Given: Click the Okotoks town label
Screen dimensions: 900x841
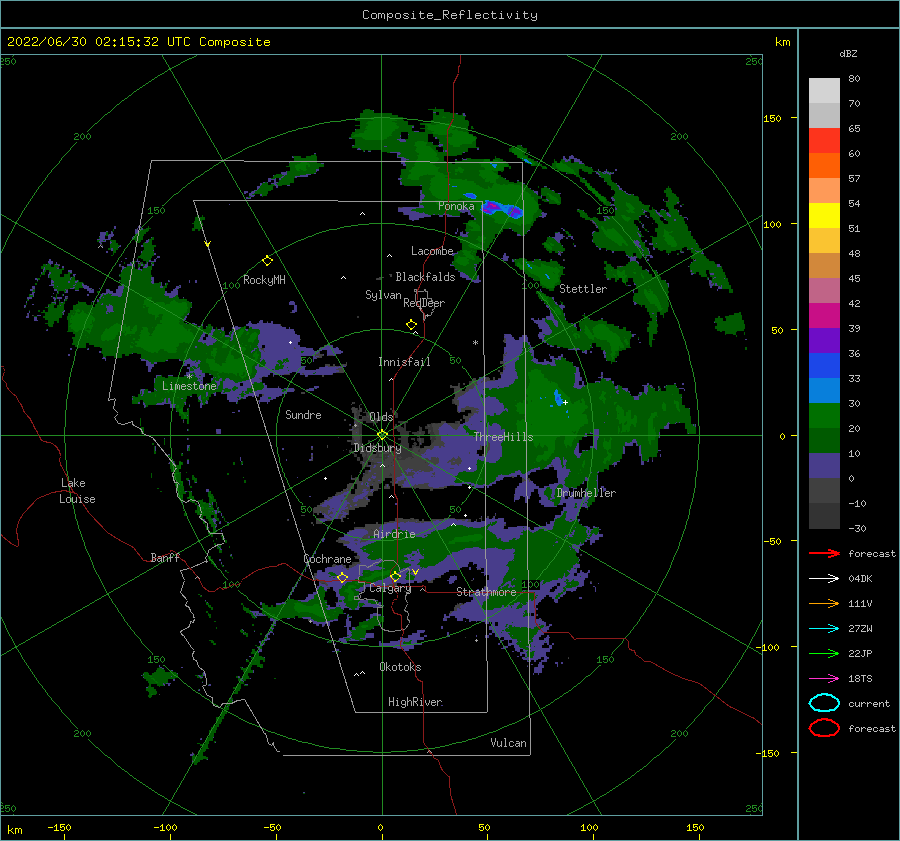Looking at the screenshot, I should (x=400, y=667).
